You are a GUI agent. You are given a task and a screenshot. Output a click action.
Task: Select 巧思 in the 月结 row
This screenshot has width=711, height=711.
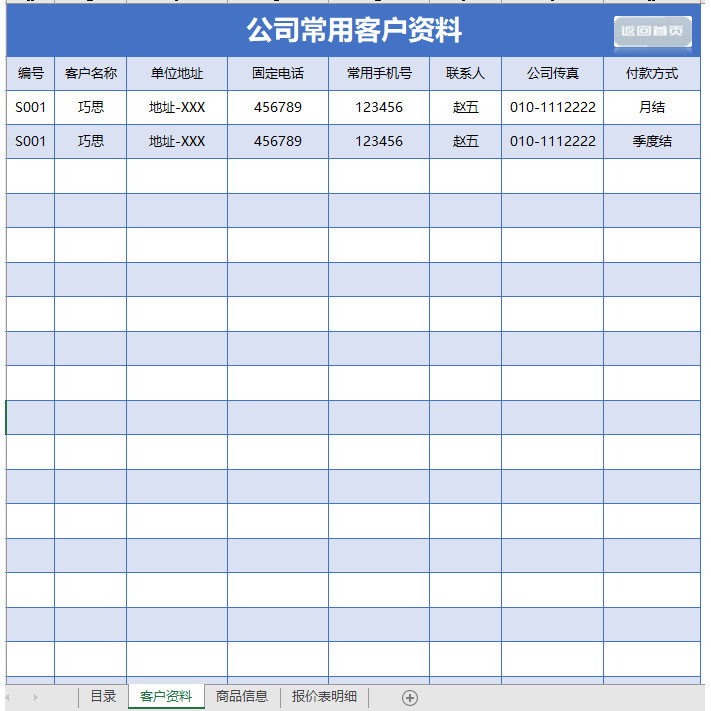click(x=91, y=107)
